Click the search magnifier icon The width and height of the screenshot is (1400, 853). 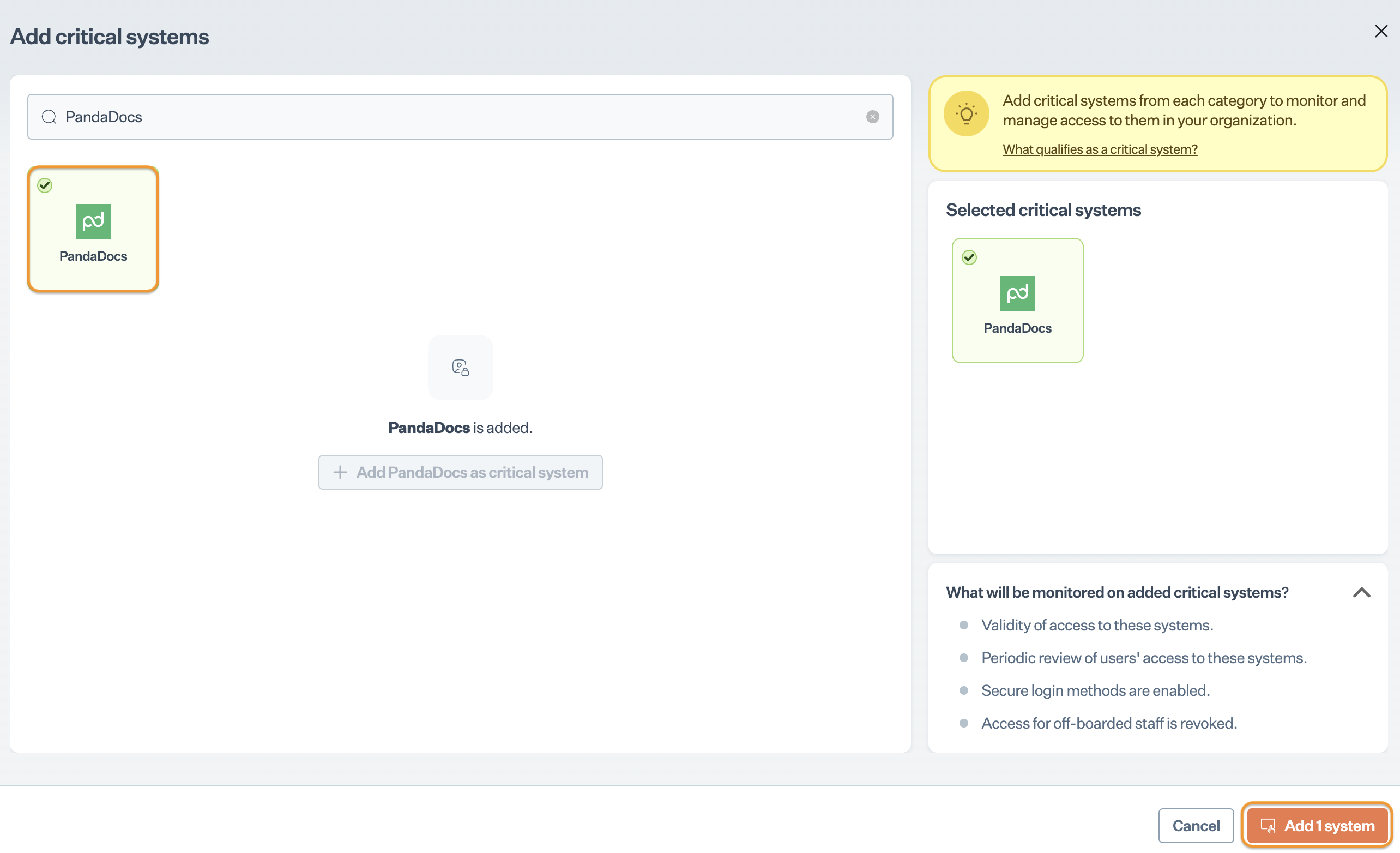50,117
